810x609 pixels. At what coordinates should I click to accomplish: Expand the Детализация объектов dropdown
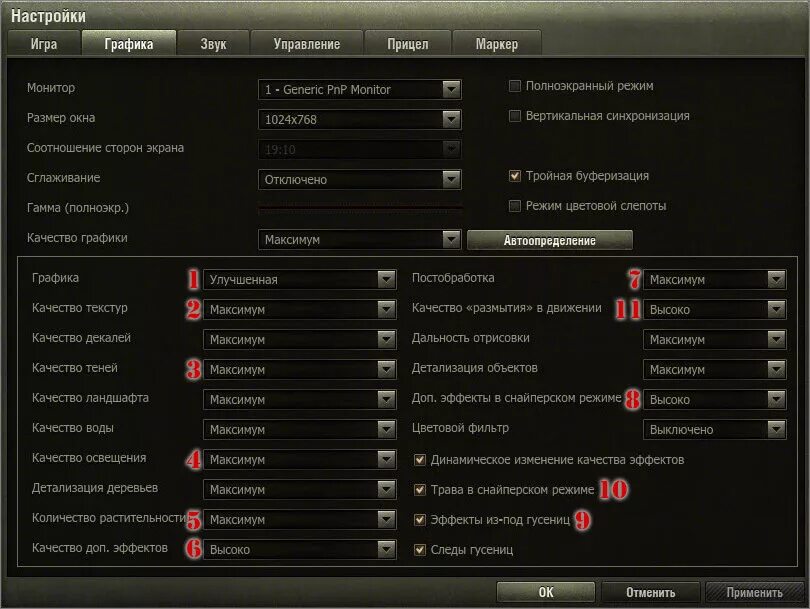click(x=714, y=369)
